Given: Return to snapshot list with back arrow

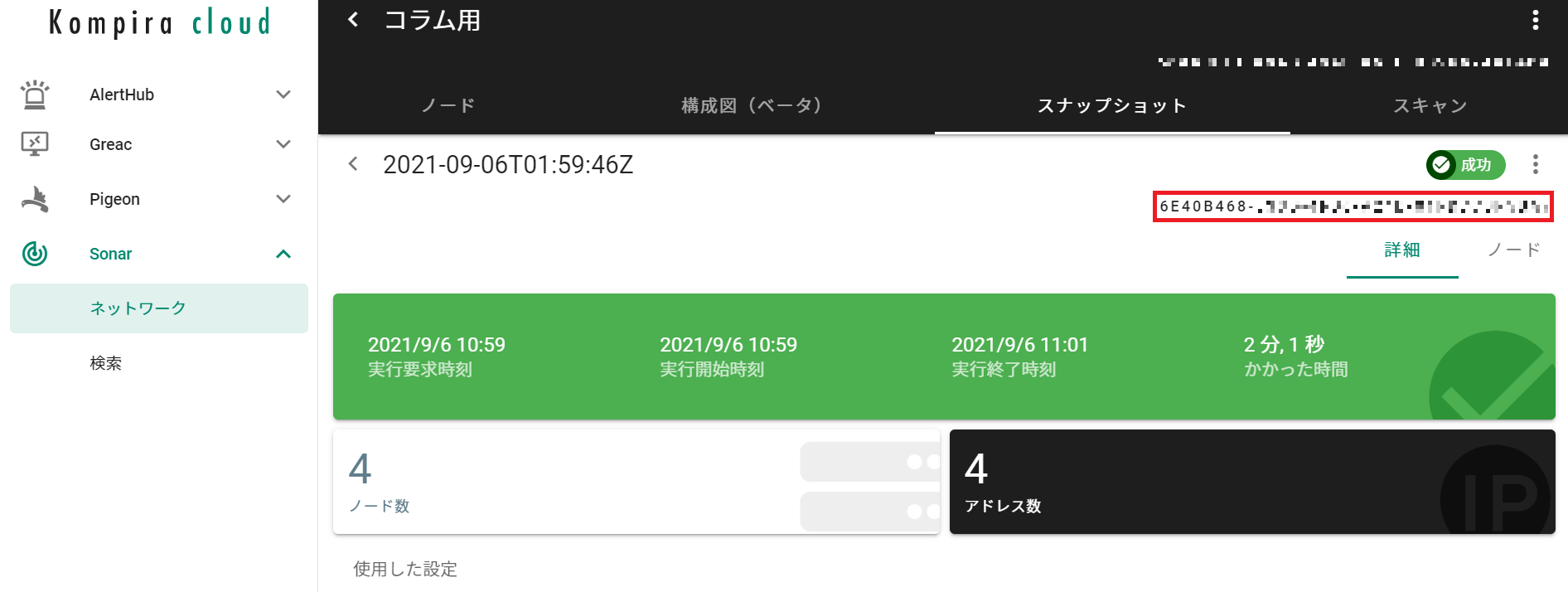Looking at the screenshot, I should coord(354,164).
